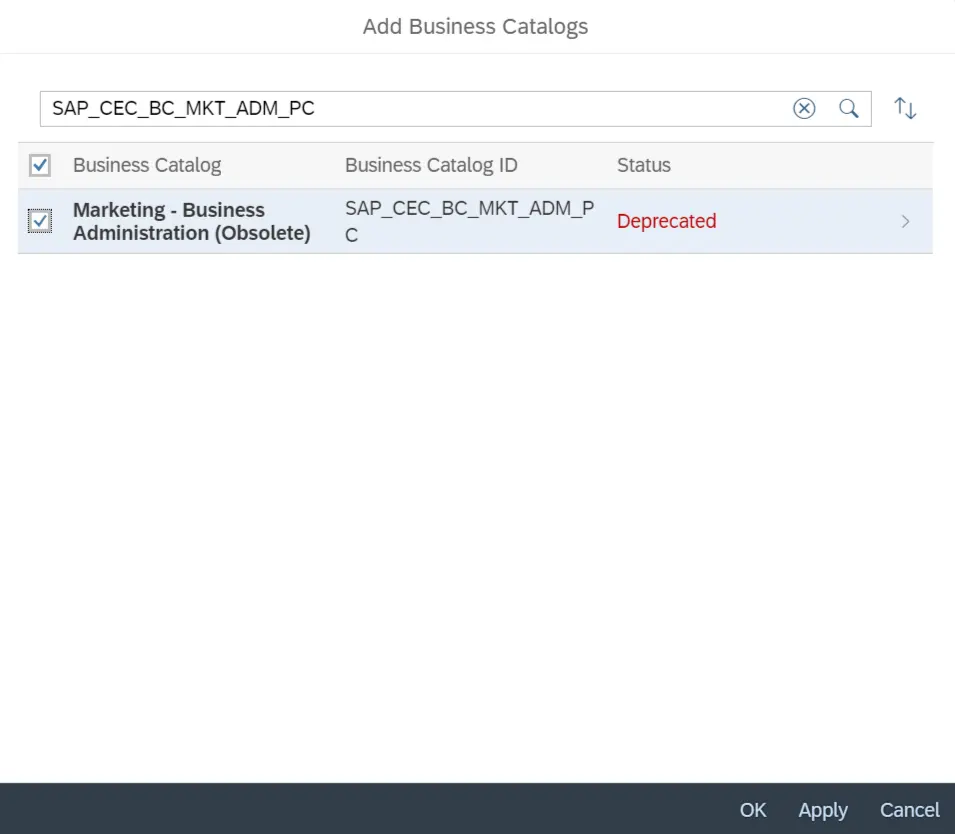
Task: Cancel the Add Business Catalogs dialog
Action: [909, 810]
